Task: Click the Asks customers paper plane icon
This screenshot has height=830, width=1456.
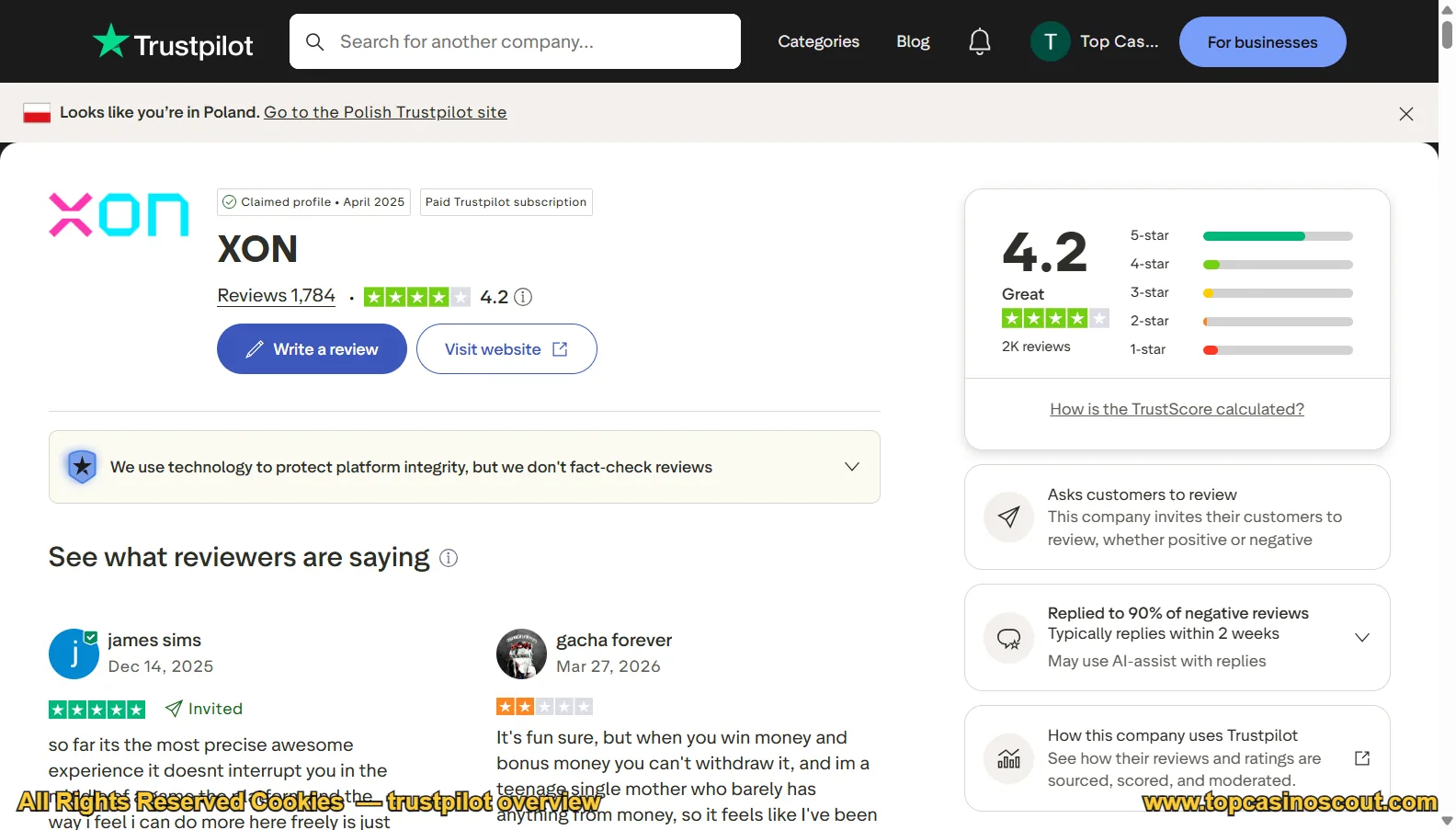Action: coord(1008,517)
